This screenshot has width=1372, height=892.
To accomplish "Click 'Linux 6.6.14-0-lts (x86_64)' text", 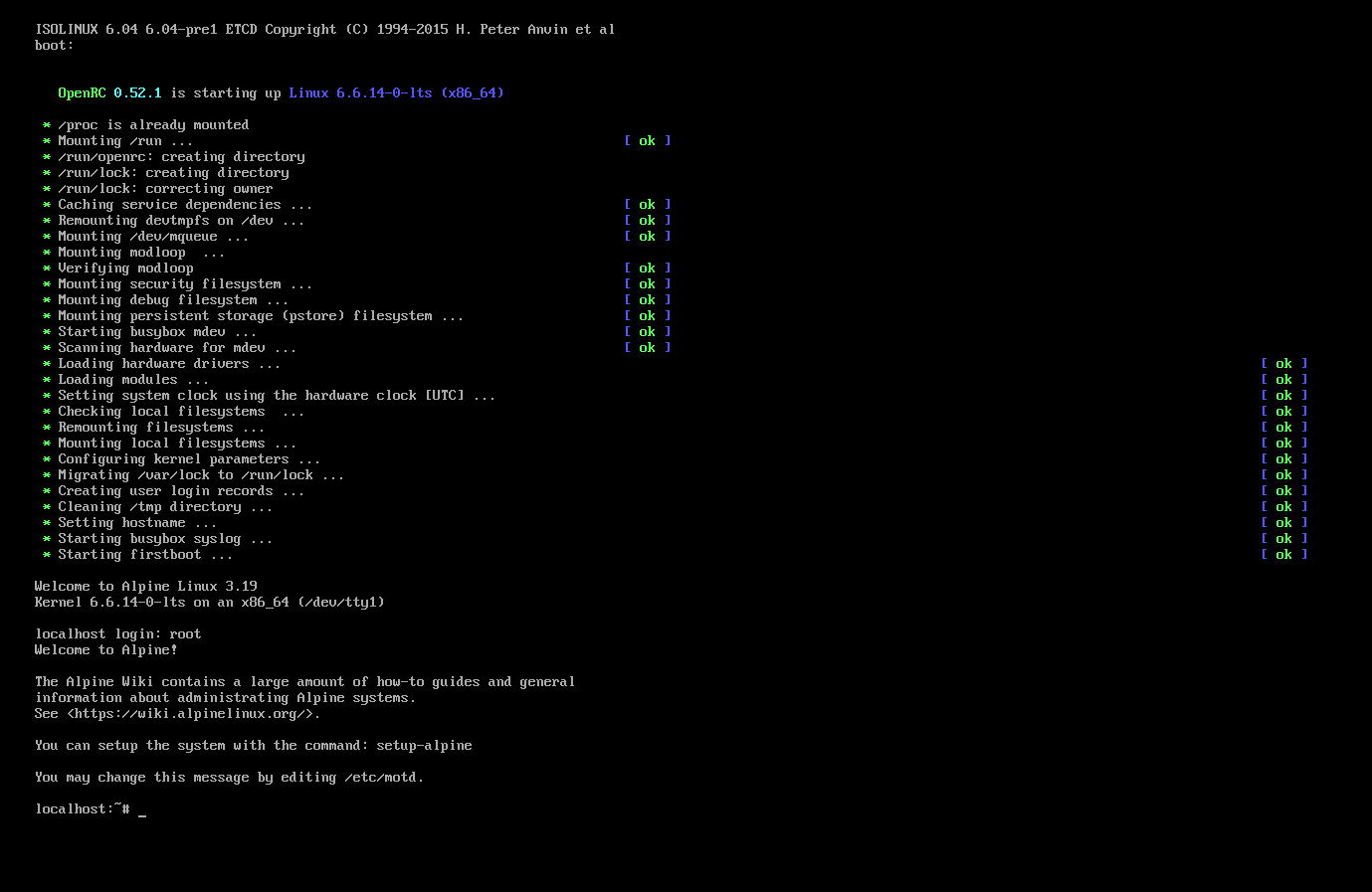I will pos(396,93).
